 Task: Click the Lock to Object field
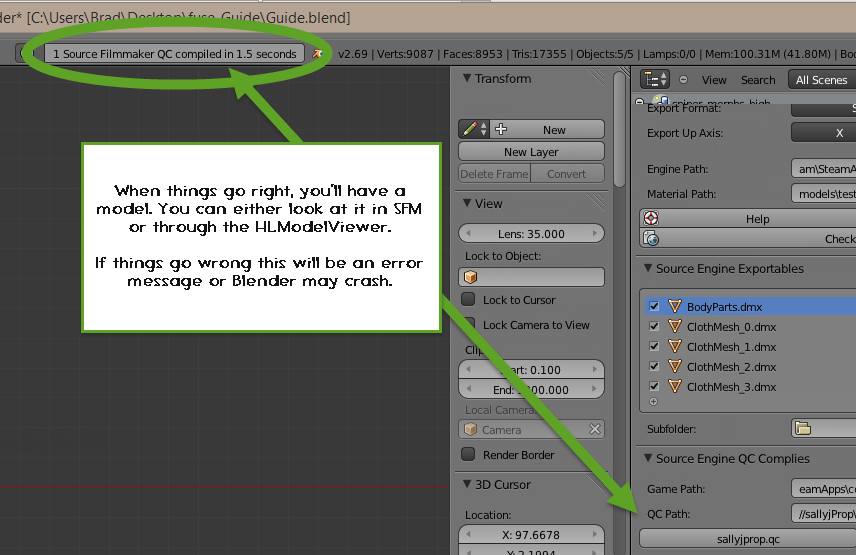(531, 277)
